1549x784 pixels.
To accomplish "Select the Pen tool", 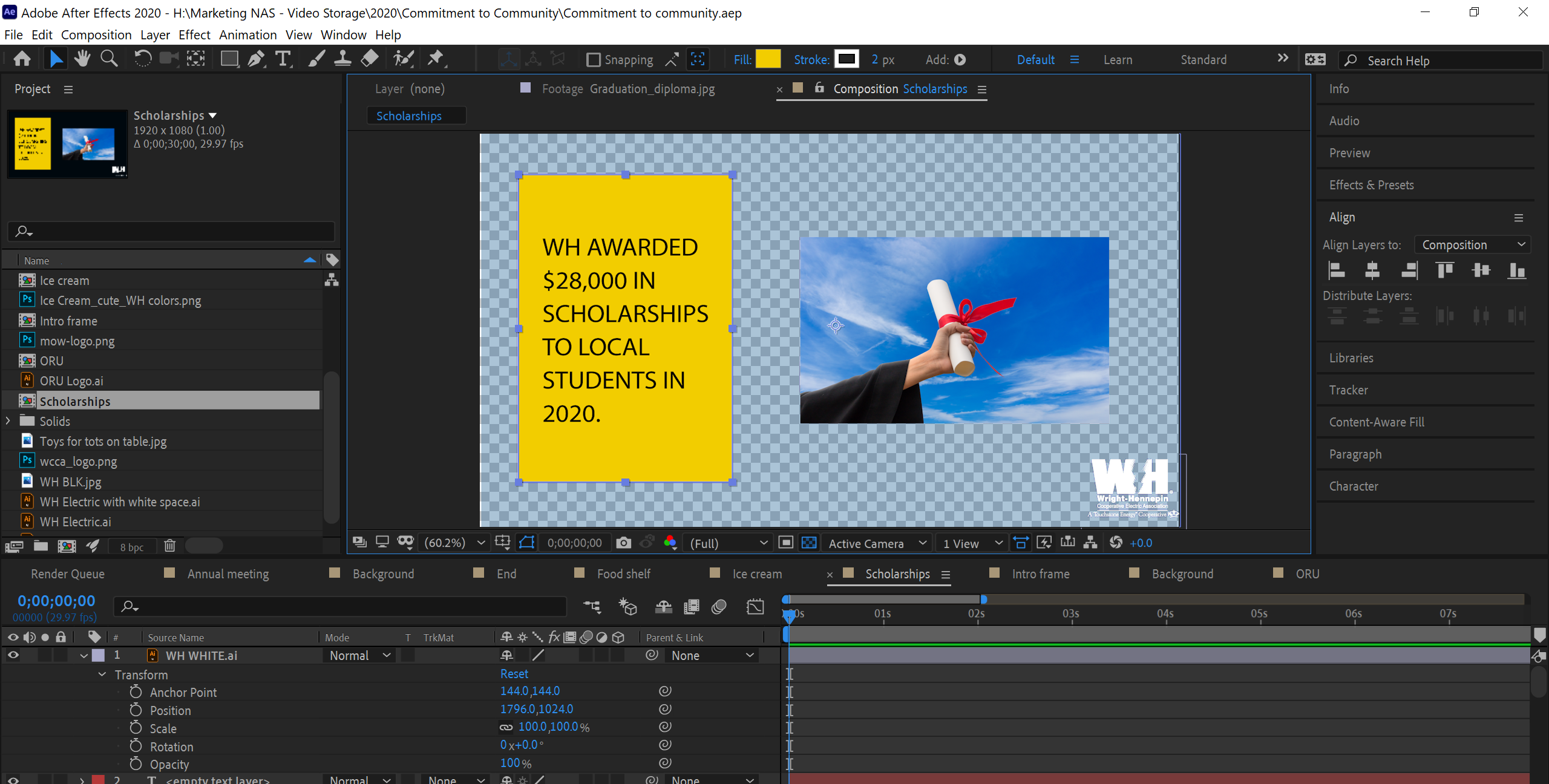I will (x=256, y=58).
